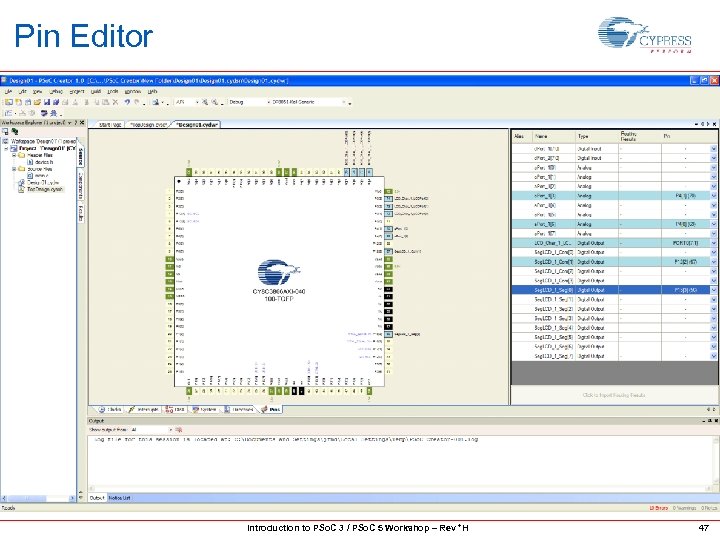Open the Build menu

96,91
